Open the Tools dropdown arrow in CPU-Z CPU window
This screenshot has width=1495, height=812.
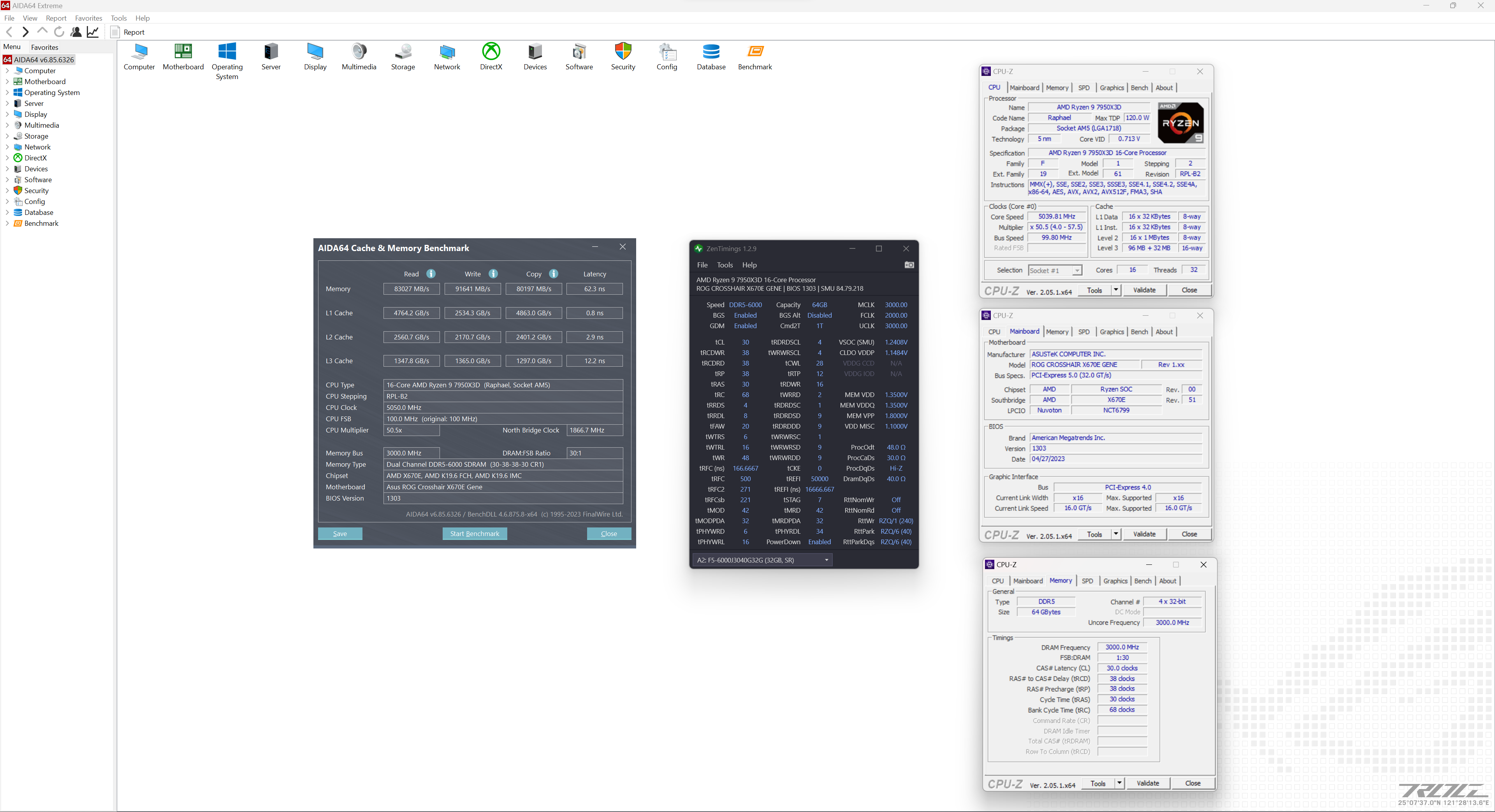(1115, 290)
